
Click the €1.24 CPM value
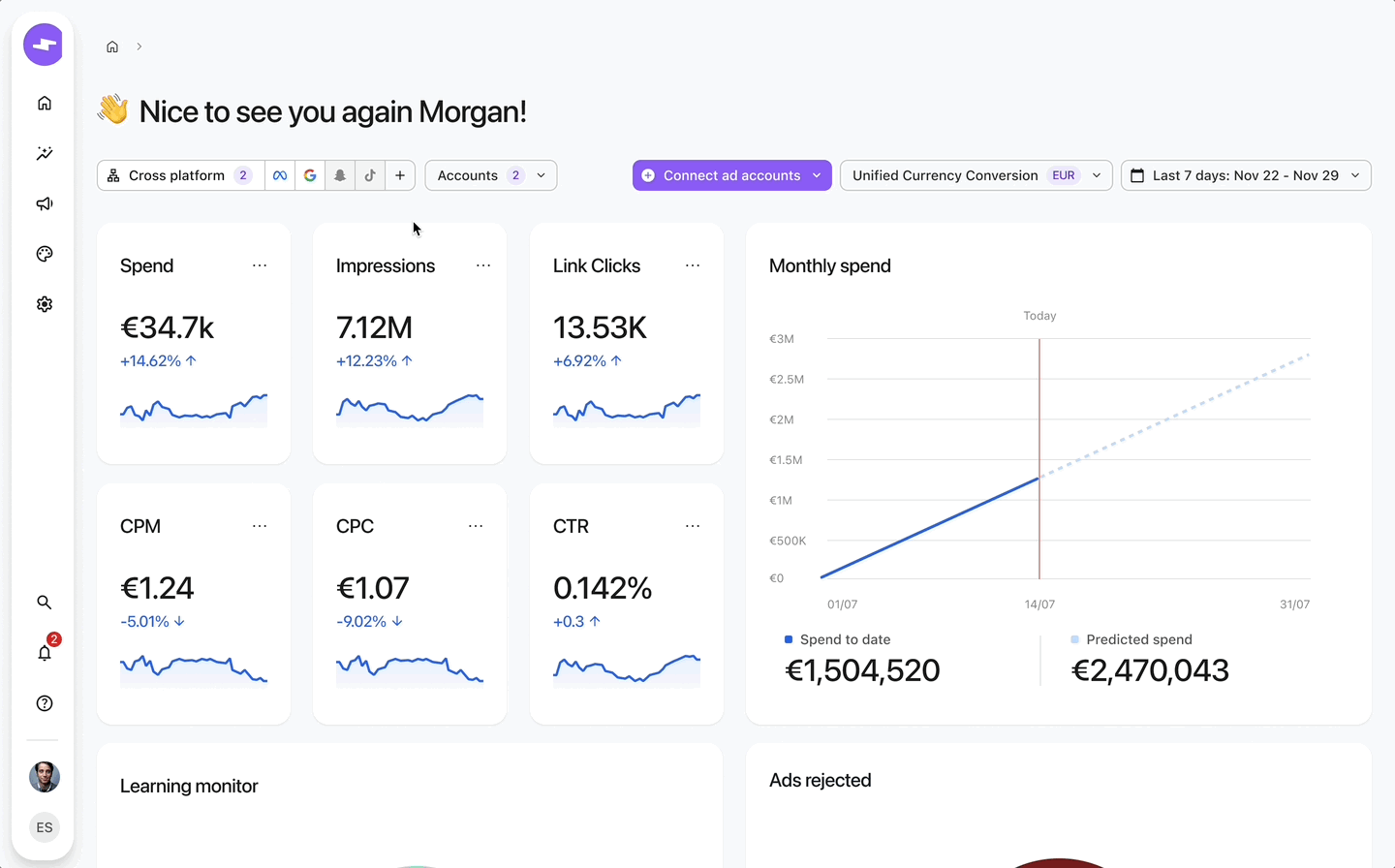(x=157, y=588)
